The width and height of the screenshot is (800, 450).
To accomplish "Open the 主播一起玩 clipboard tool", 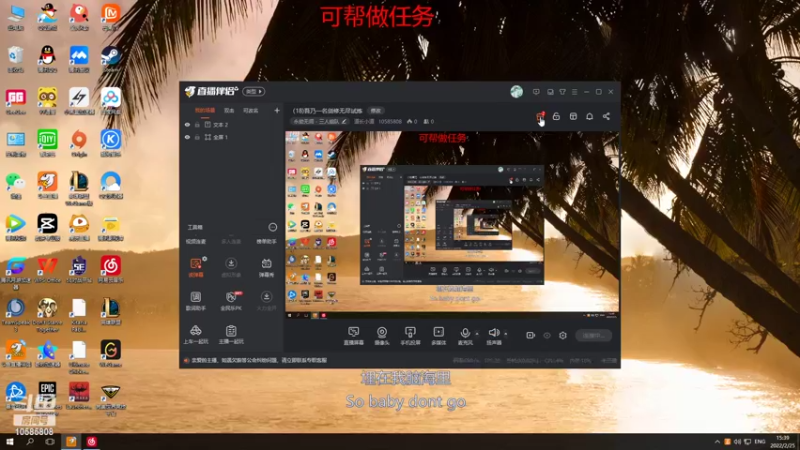I will [x=231, y=334].
